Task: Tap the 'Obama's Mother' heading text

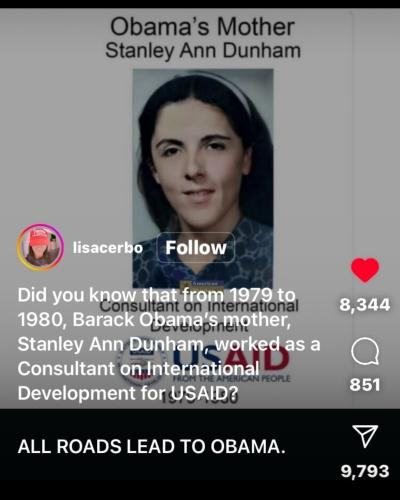Action: (x=202, y=27)
